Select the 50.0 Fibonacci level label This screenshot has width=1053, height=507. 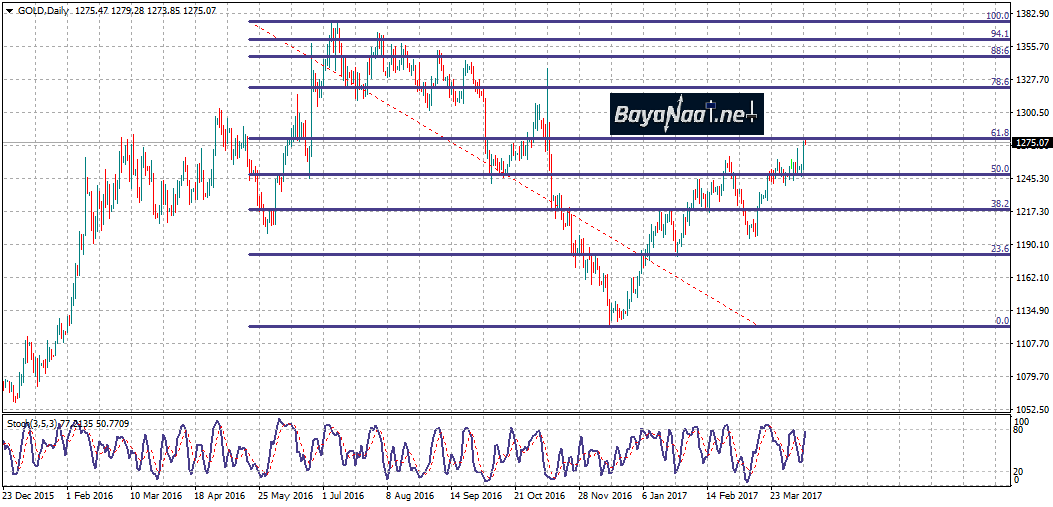coord(998,169)
